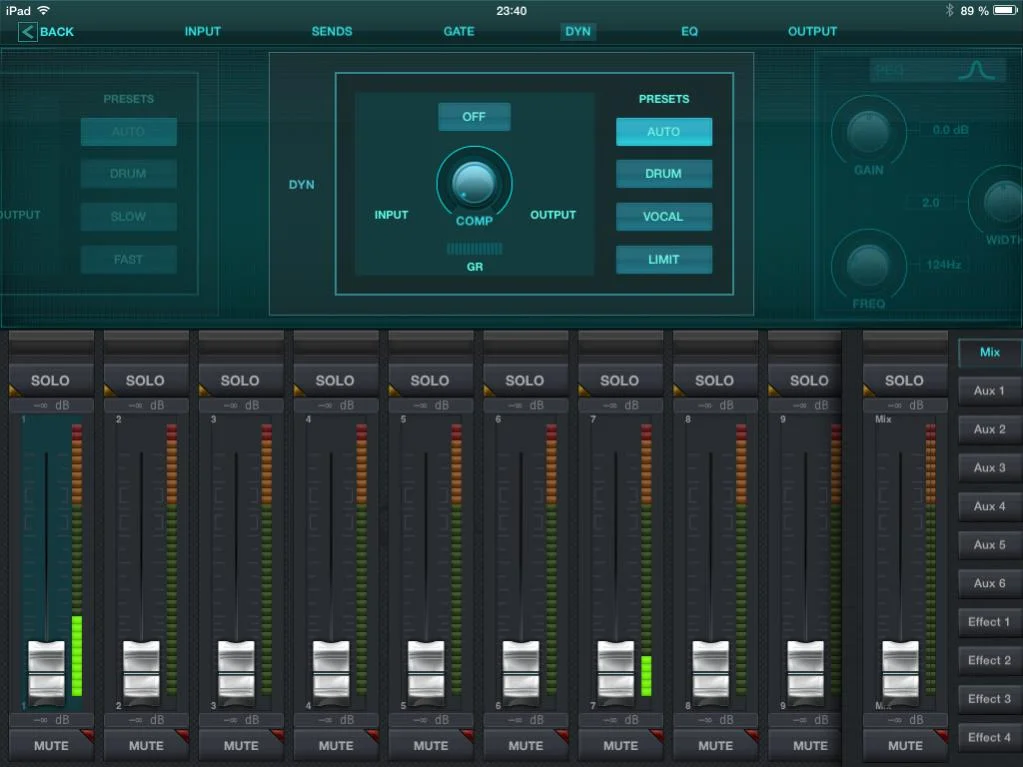The width and height of the screenshot is (1023, 767).
Task: Click the EQ Freq knob
Action: click(x=868, y=265)
